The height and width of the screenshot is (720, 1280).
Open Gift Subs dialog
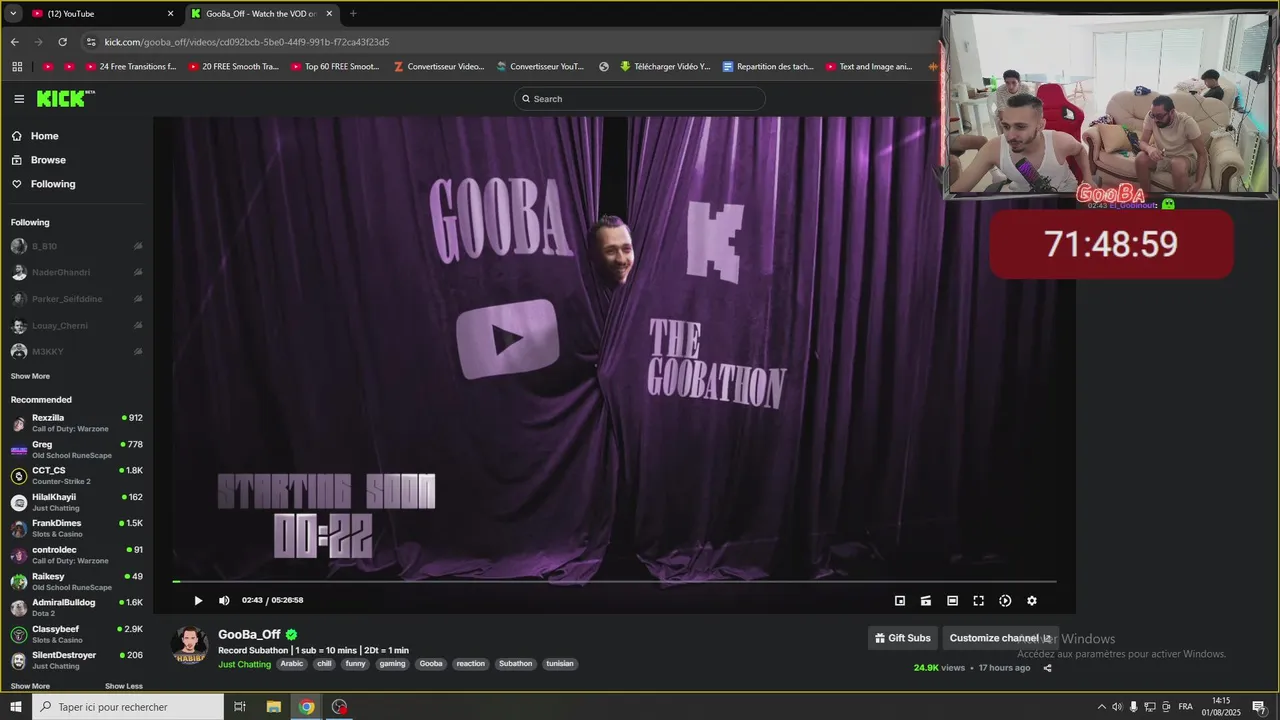[902, 638]
